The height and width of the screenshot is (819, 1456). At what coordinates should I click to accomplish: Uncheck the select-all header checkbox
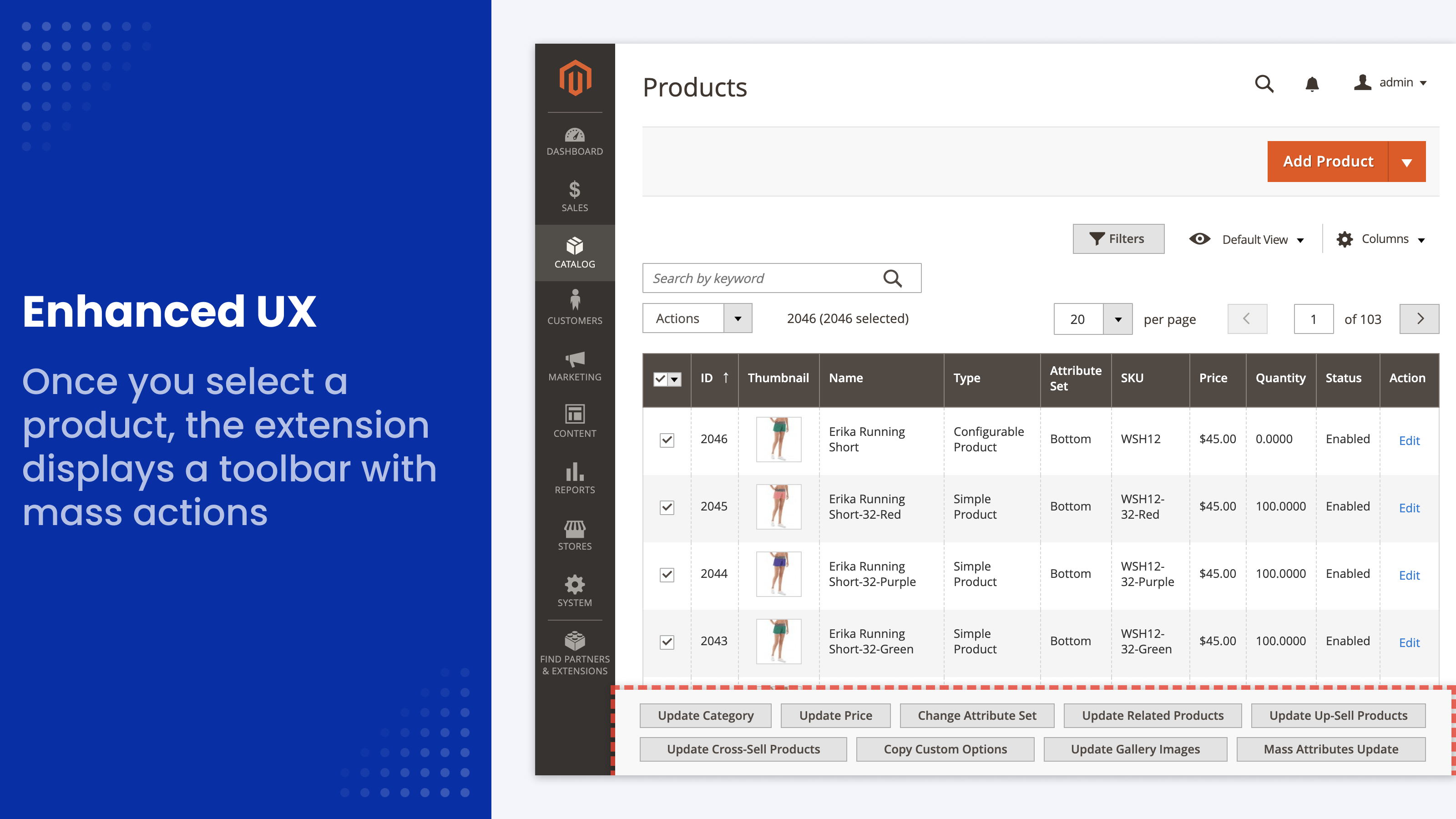click(660, 379)
